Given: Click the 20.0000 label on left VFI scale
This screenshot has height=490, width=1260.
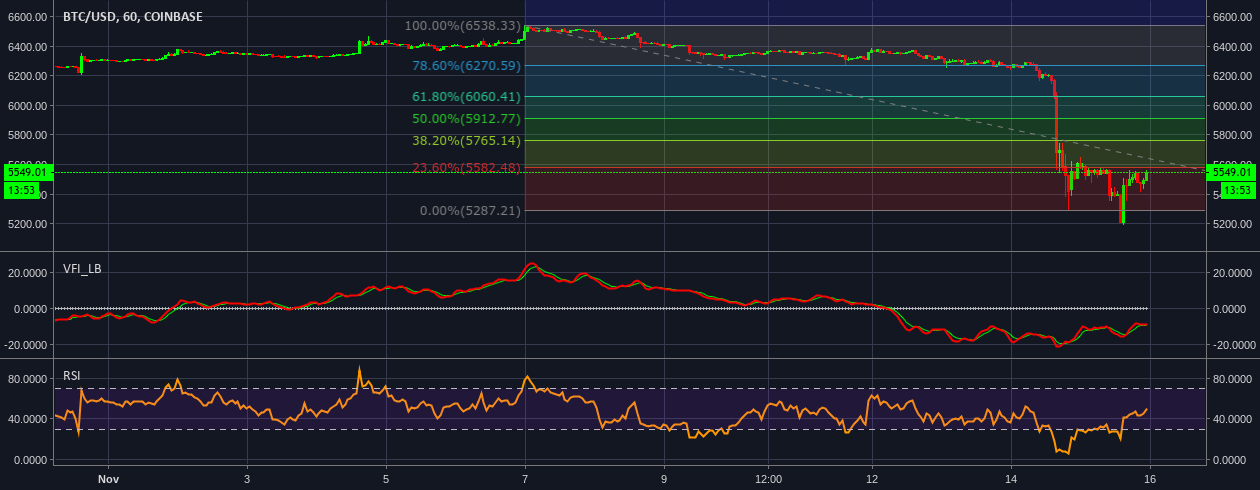Looking at the screenshot, I should (x=27, y=273).
